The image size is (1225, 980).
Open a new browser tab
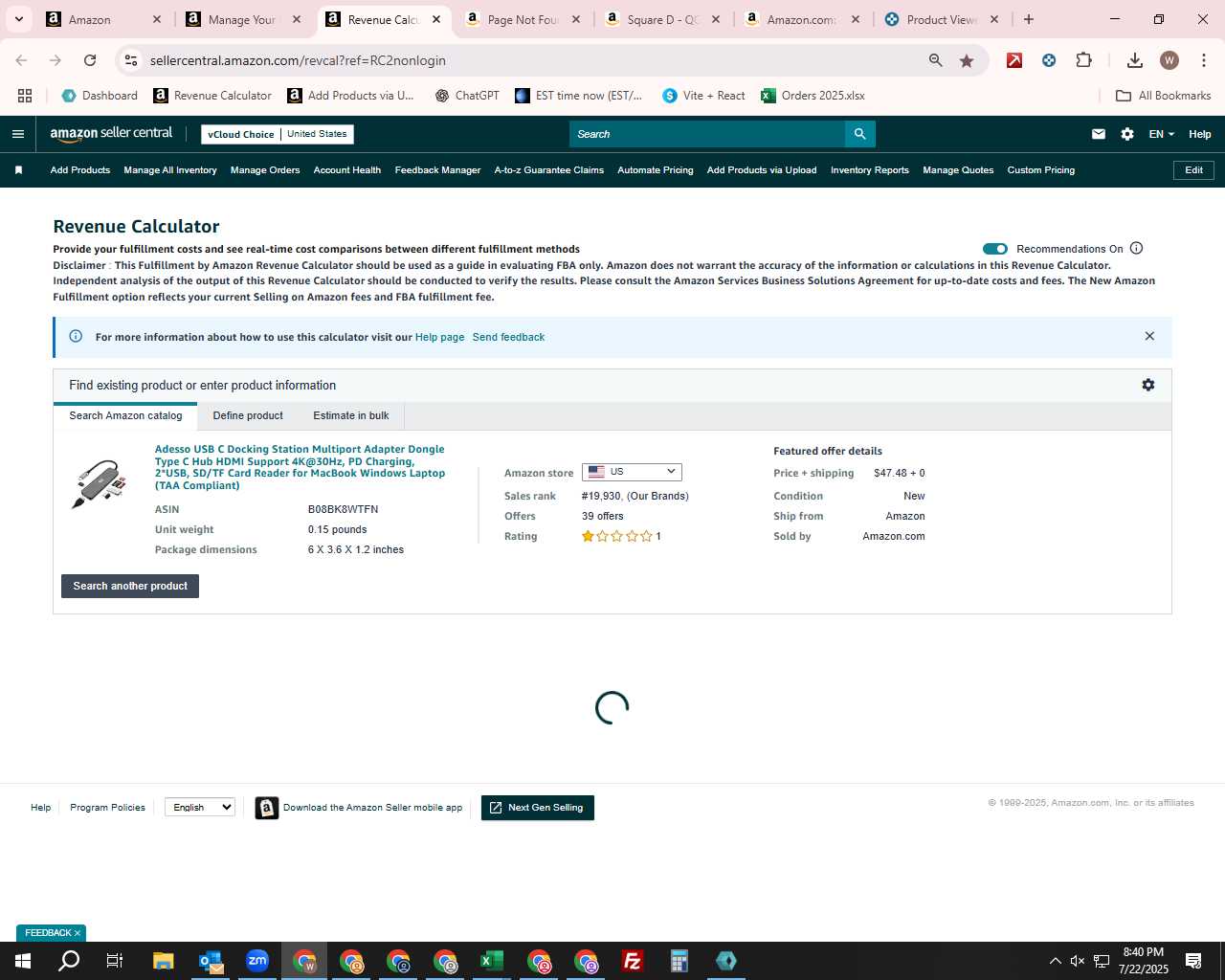(x=1029, y=19)
